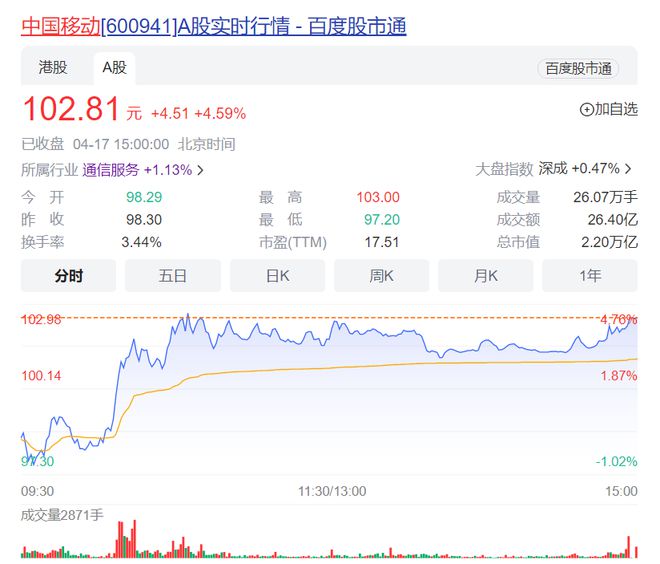This screenshot has width=660, height=564.
Task: Click the 换手率 value 3.44%
Action: pyautogui.click(x=141, y=242)
